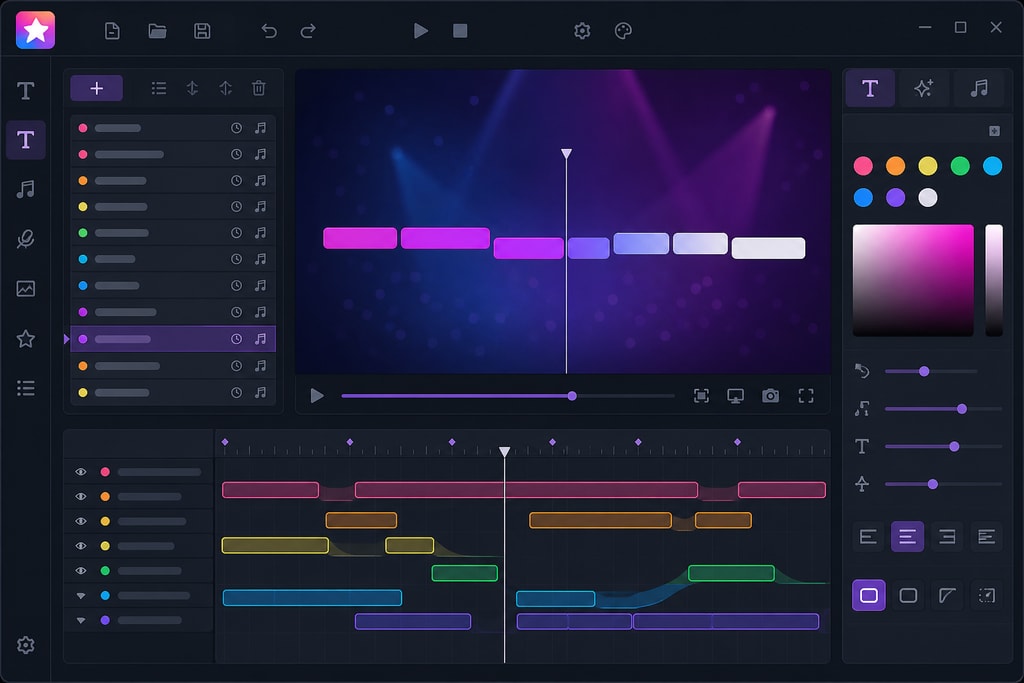The image size is (1024, 683).
Task: Expand the purple track with the triangle
Action: 81,620
